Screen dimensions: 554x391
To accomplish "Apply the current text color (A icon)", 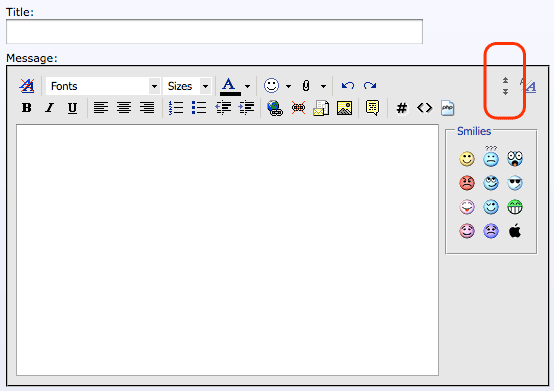I will click(230, 86).
